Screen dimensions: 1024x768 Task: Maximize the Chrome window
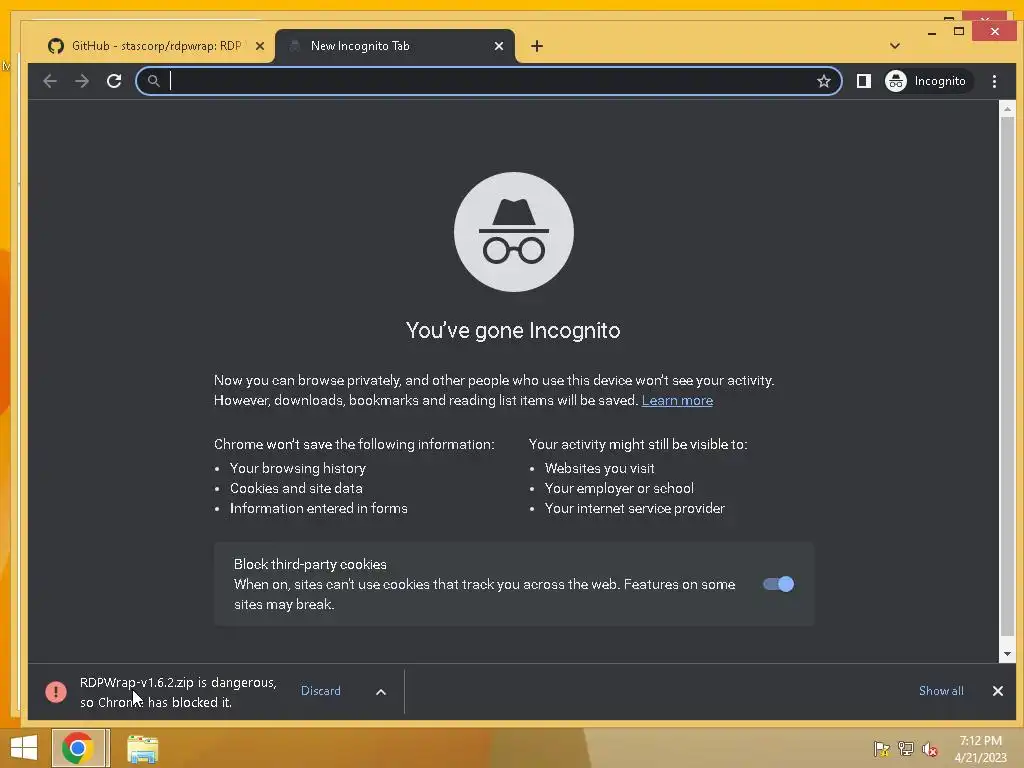pyautogui.click(x=959, y=31)
